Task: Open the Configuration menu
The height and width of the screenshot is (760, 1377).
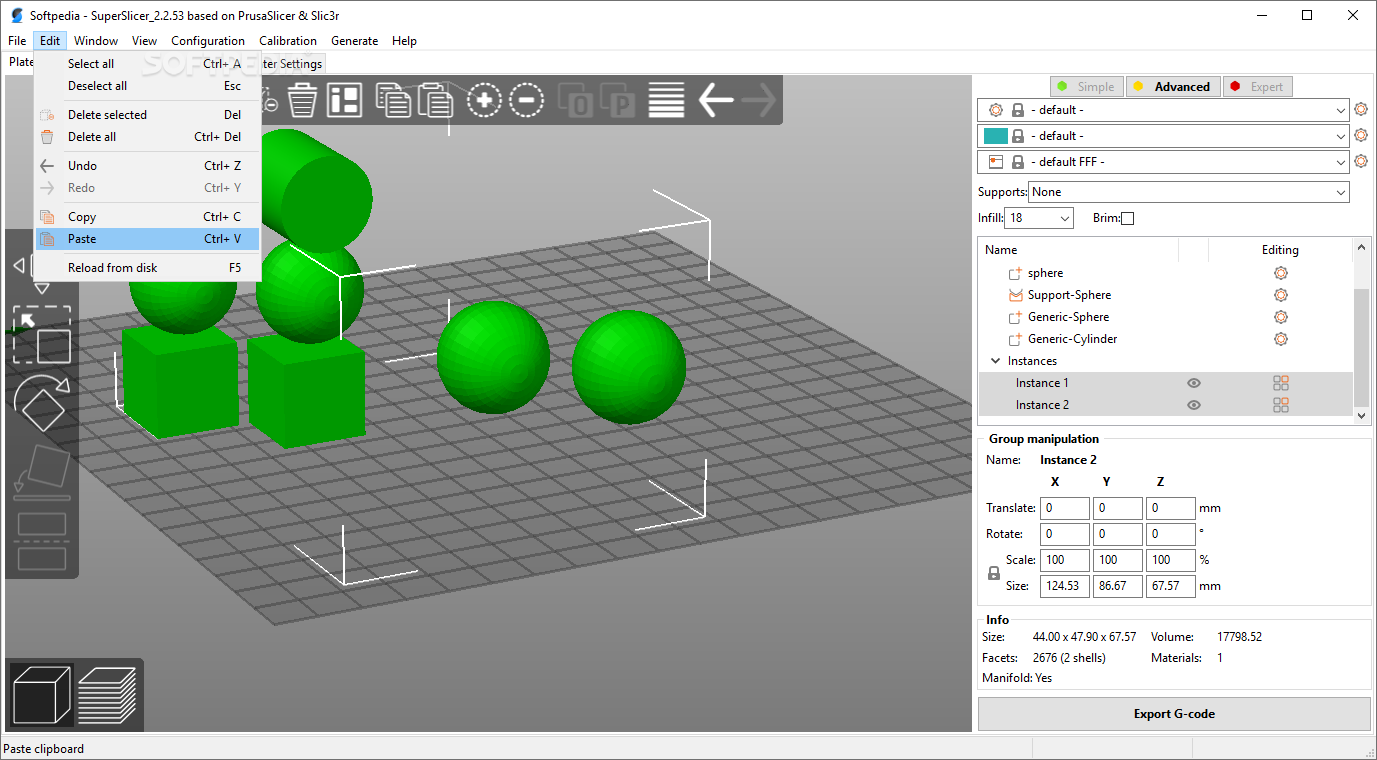Action: [x=208, y=41]
